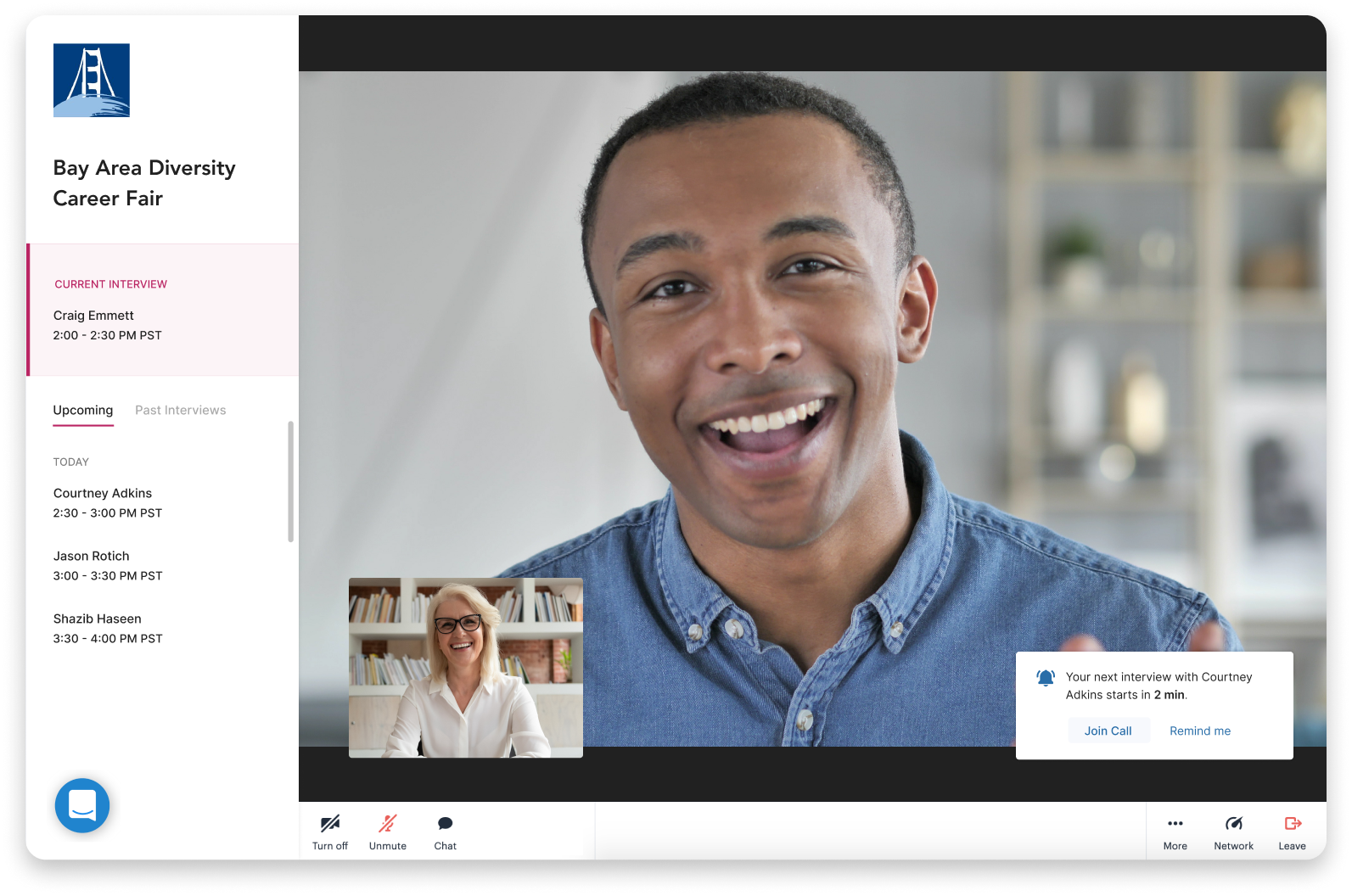Click the notification bell icon

[x=1046, y=678]
